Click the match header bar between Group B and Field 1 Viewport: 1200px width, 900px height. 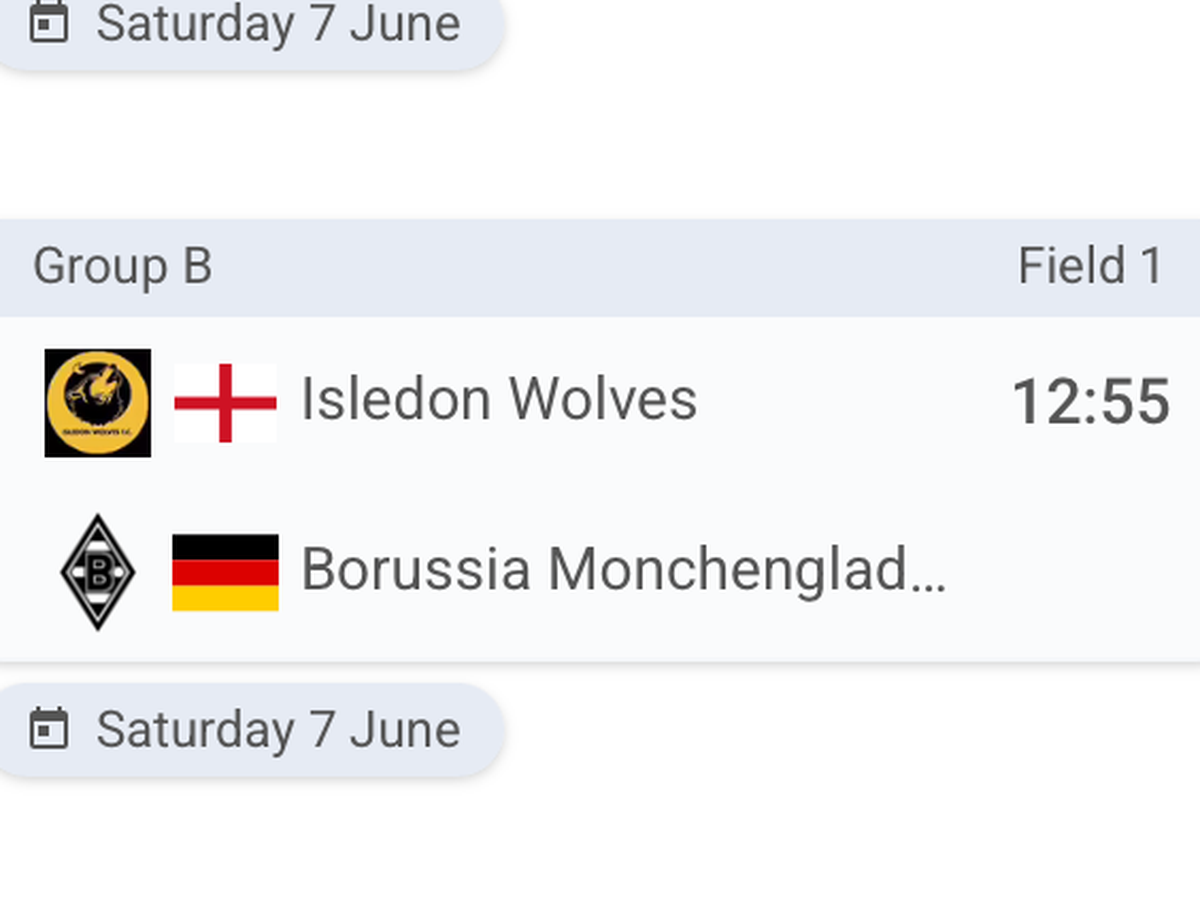pos(600,267)
